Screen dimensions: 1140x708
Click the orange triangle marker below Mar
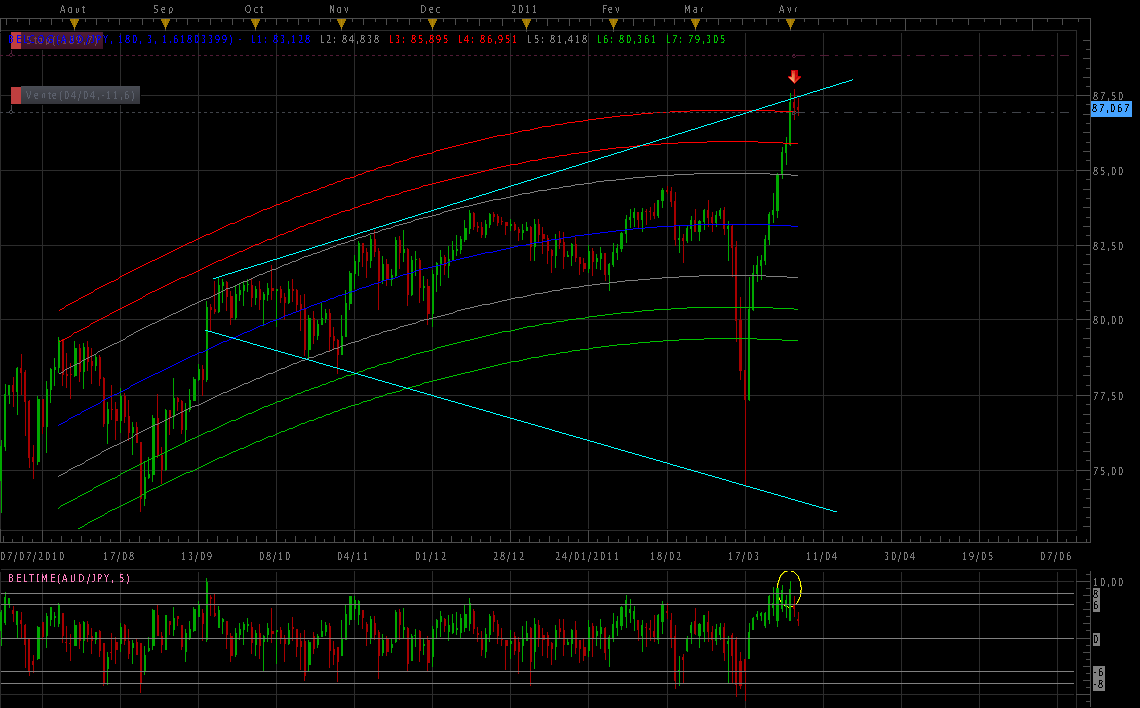[x=694, y=23]
